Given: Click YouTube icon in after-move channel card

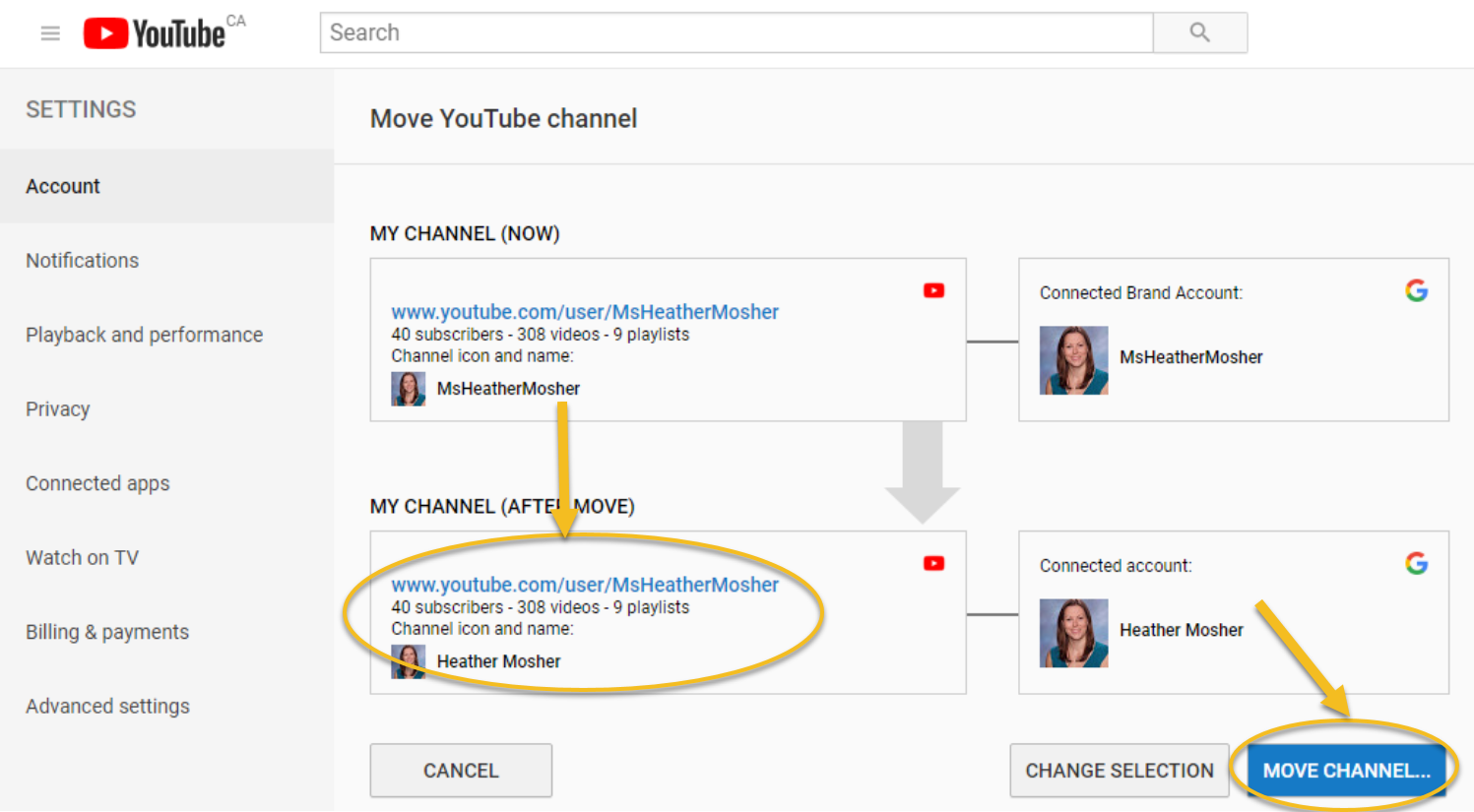Looking at the screenshot, I should (x=933, y=563).
